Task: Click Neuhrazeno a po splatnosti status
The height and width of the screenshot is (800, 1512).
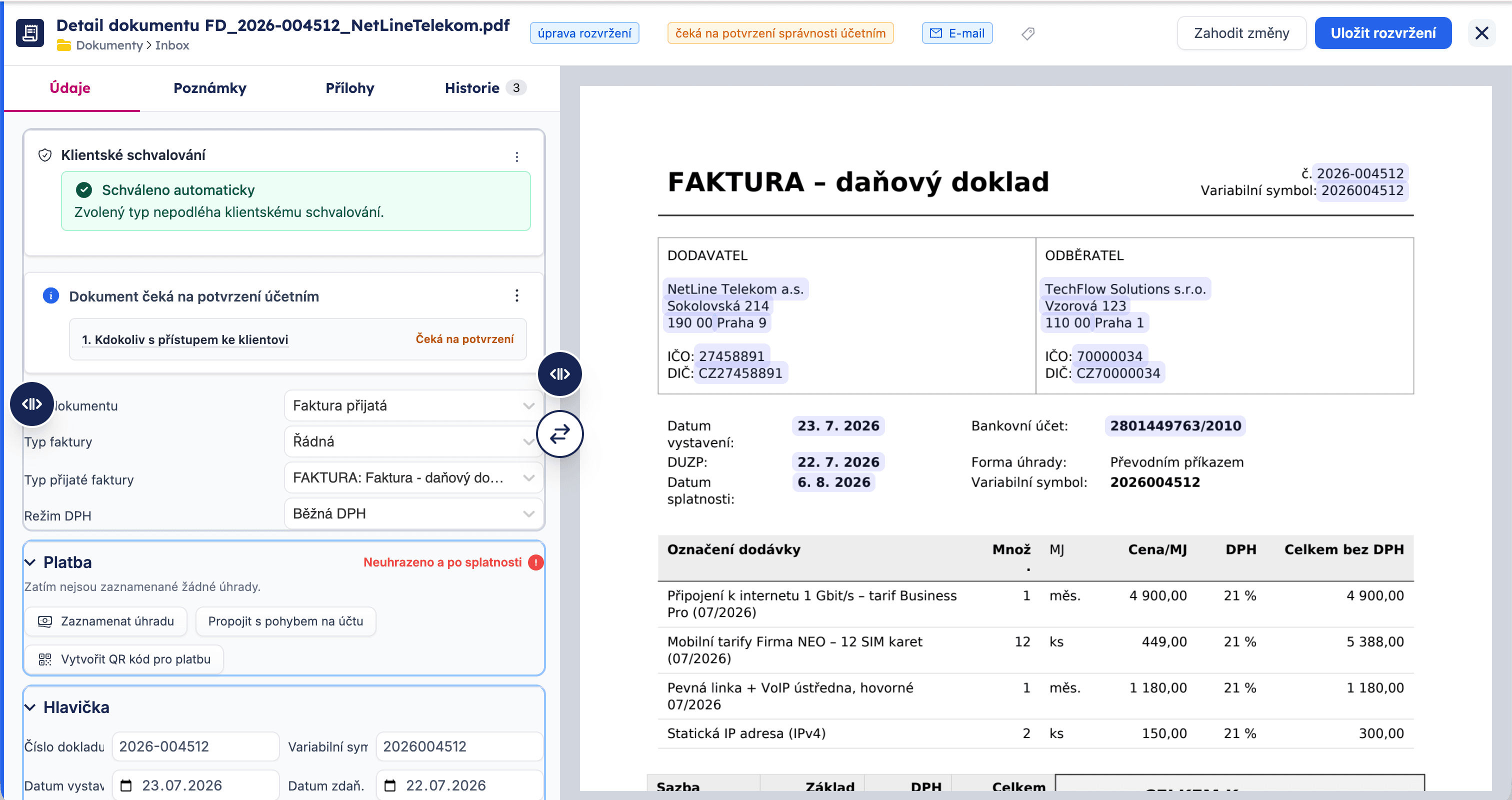Action: [x=442, y=562]
